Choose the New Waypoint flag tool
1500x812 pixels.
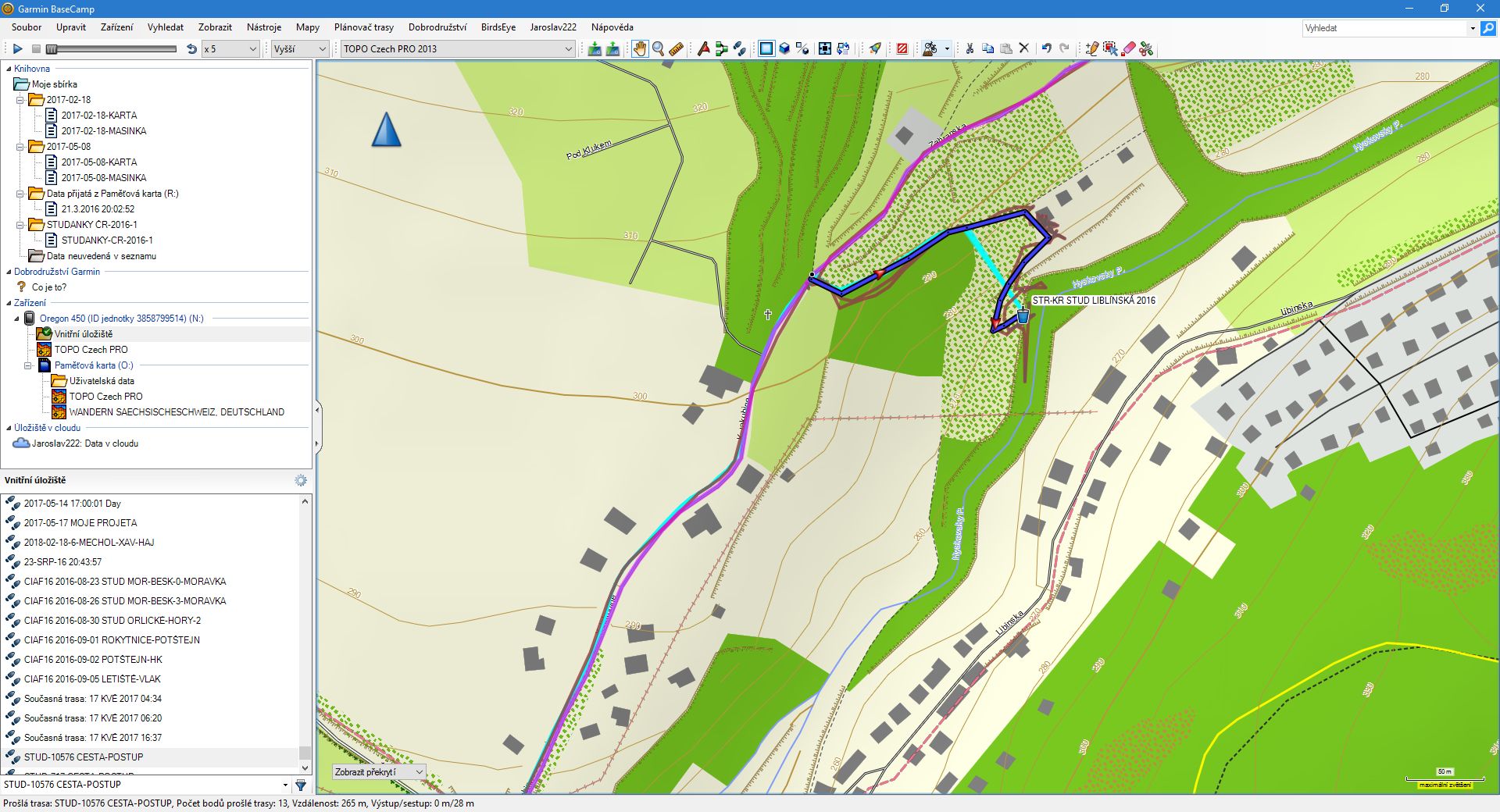pos(703,49)
